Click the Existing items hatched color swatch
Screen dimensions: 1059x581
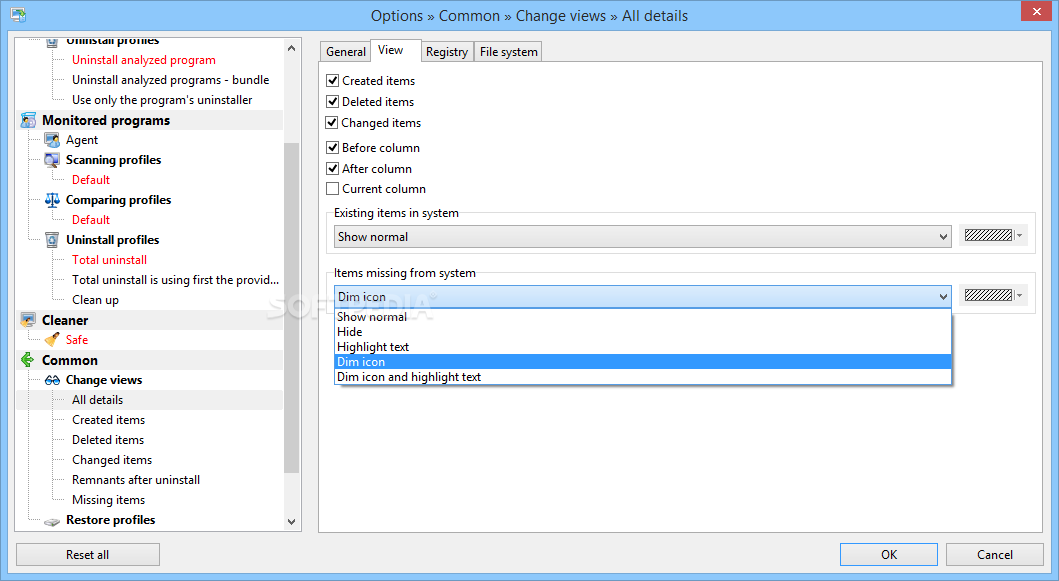point(989,236)
